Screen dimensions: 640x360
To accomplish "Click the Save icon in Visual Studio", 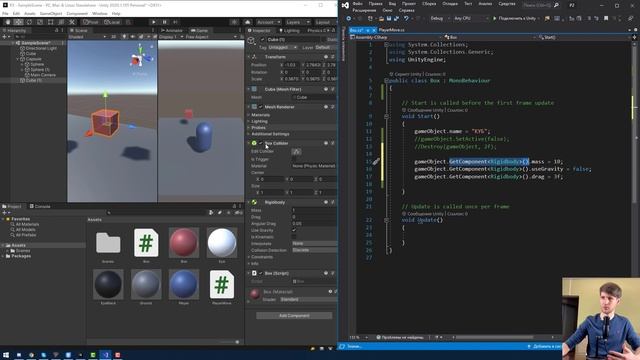I will click(x=389, y=18).
